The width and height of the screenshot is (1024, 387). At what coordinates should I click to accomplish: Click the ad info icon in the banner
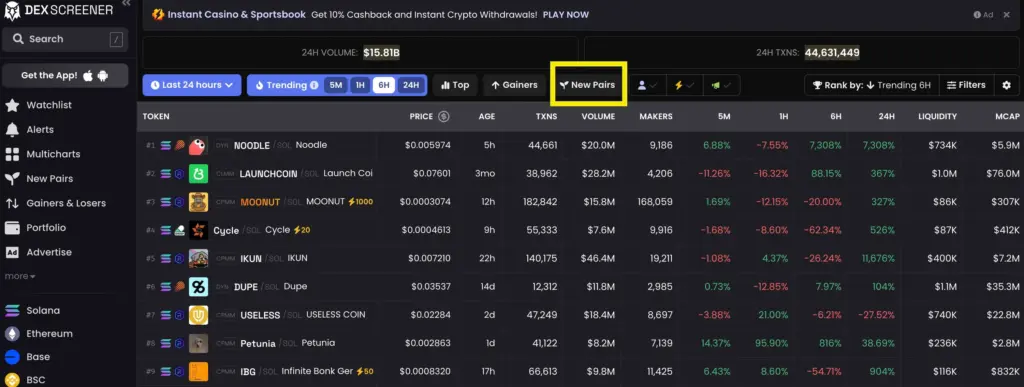[x=977, y=14]
